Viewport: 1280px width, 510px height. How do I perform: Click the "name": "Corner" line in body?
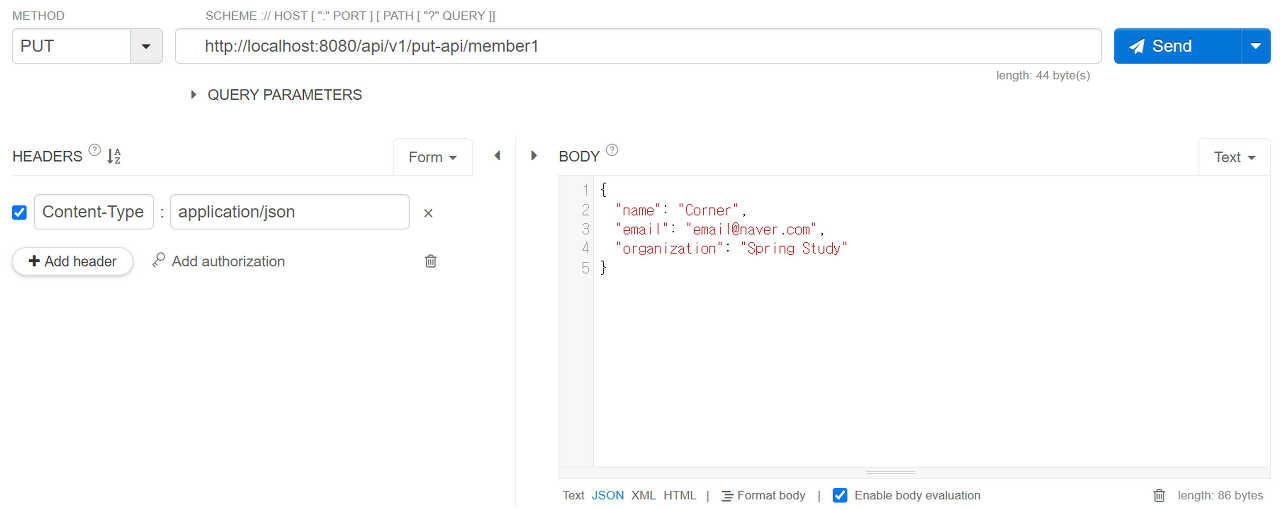(x=681, y=210)
